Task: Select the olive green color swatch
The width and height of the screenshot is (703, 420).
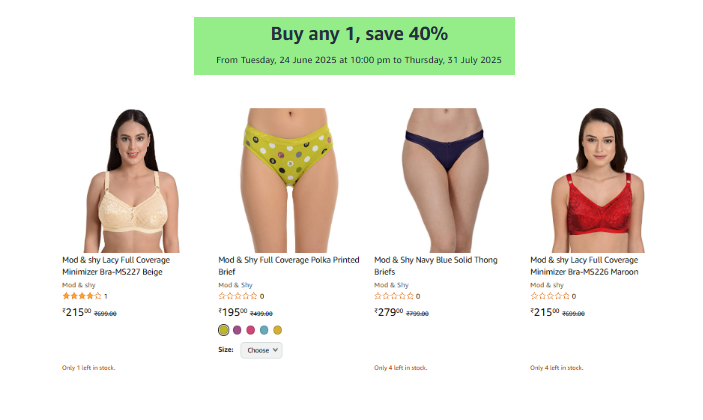Action: [224, 330]
